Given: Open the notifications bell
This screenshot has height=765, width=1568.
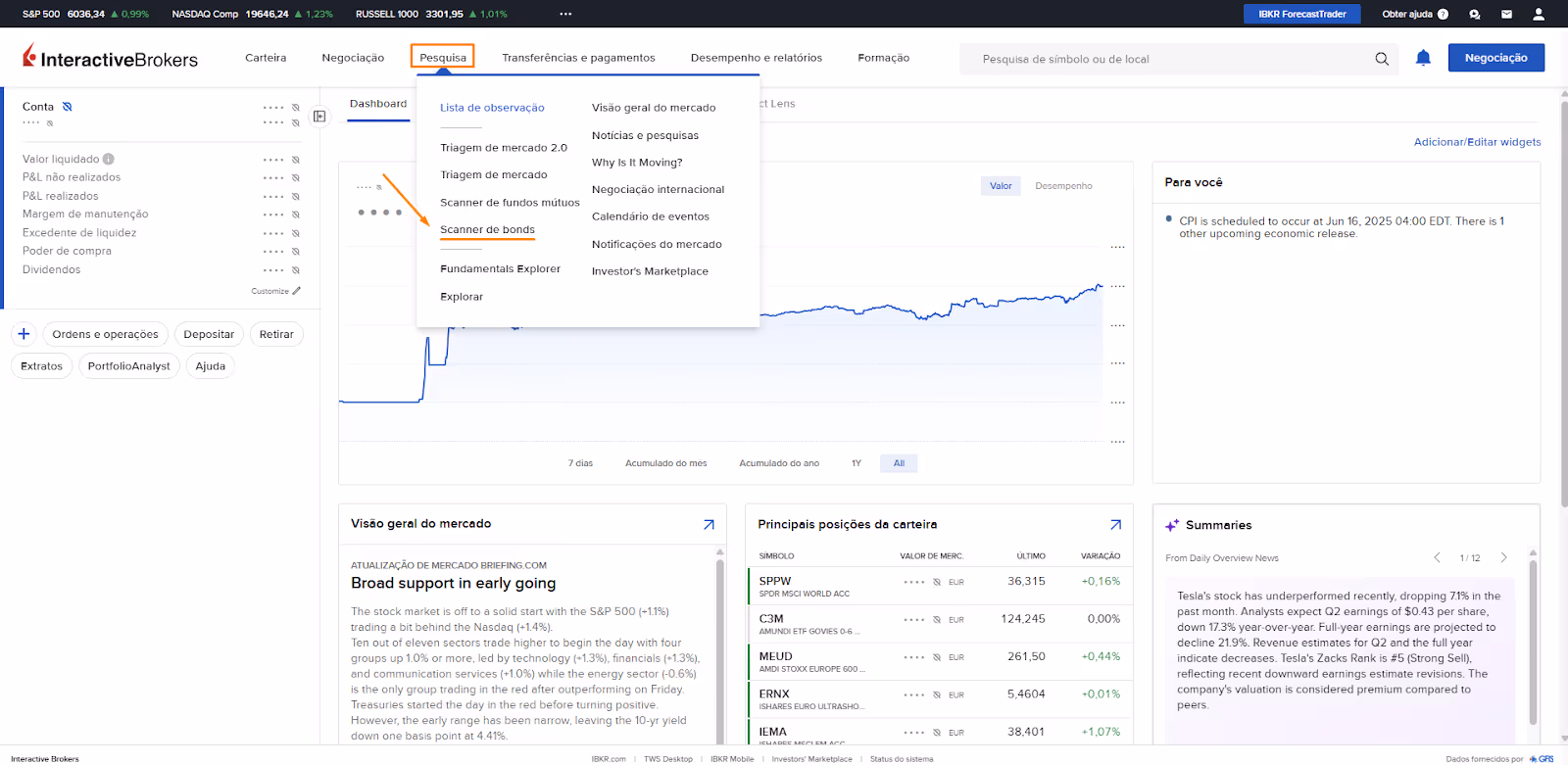Looking at the screenshot, I should (x=1423, y=58).
